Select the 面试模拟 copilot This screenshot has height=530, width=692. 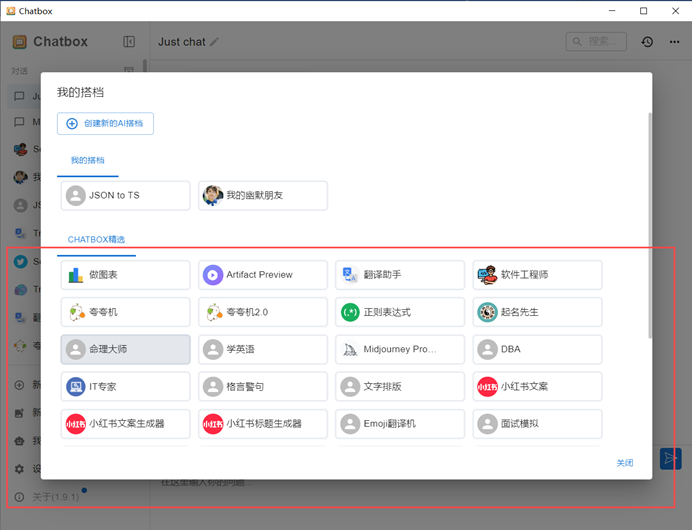[x=537, y=424]
